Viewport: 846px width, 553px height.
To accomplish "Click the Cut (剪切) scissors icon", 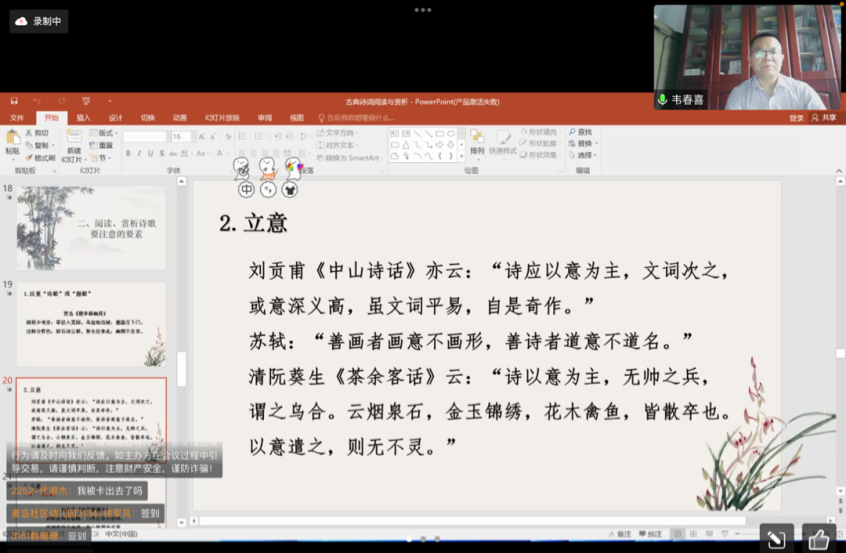I will point(38,133).
